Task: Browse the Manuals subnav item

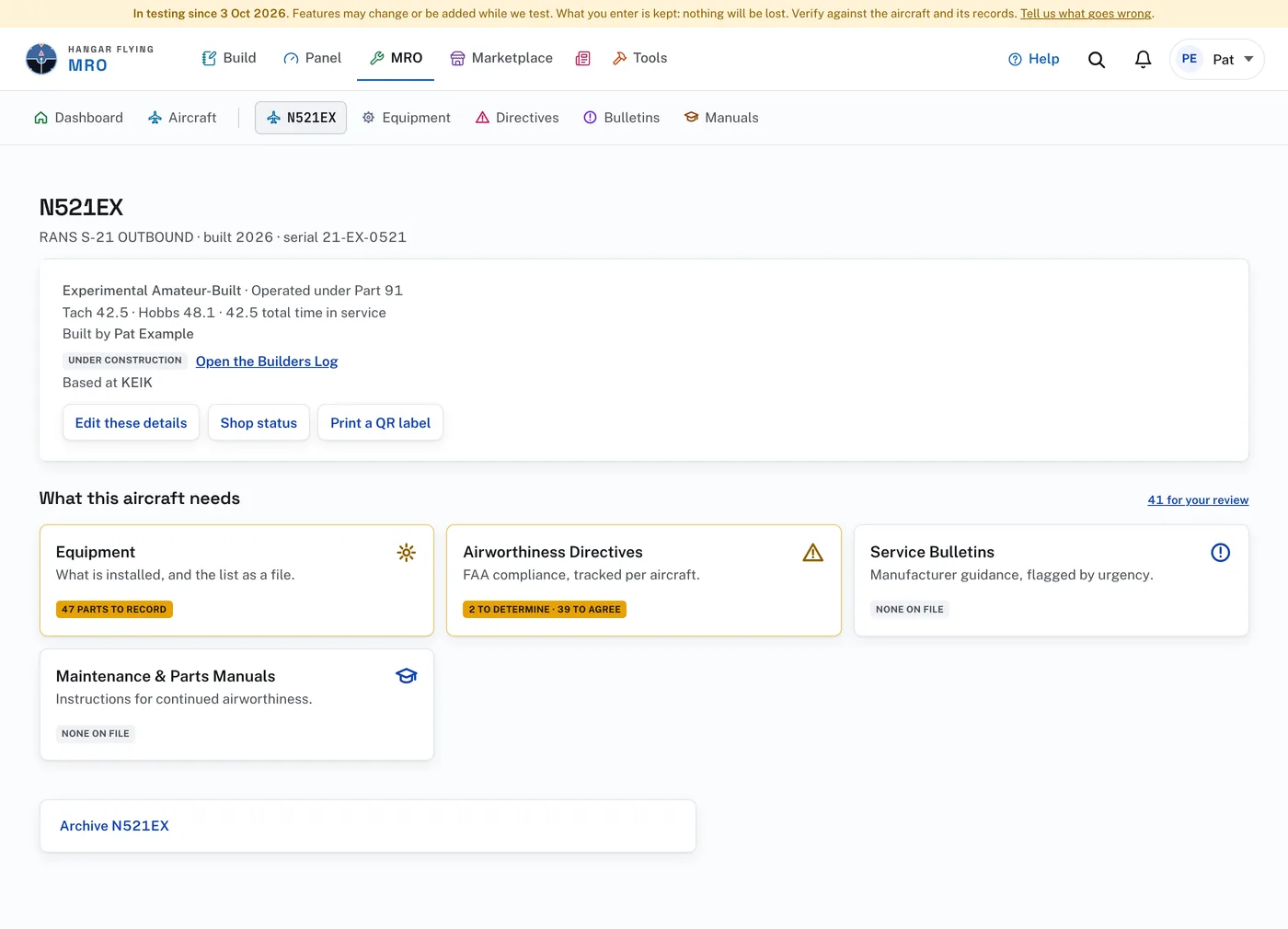Action: coord(721,118)
